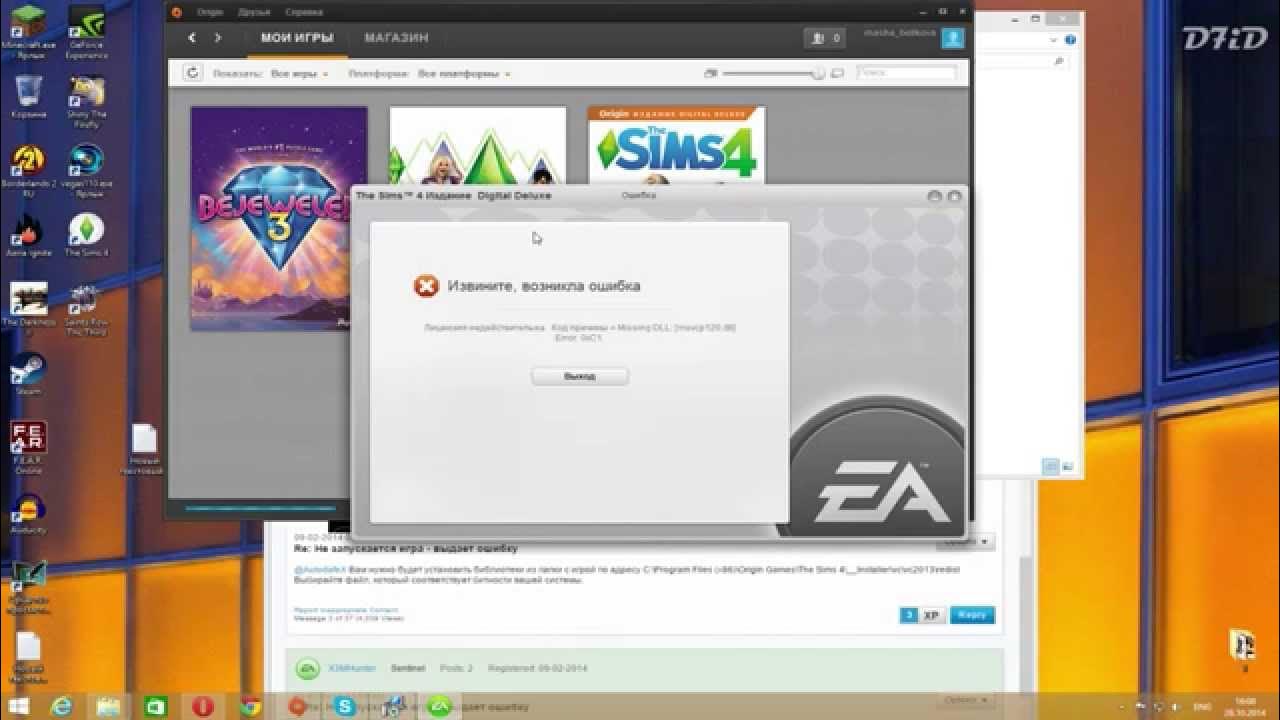The width and height of the screenshot is (1280, 720).
Task: Click the details view toggle in Explorer status bar
Action: [1050, 466]
